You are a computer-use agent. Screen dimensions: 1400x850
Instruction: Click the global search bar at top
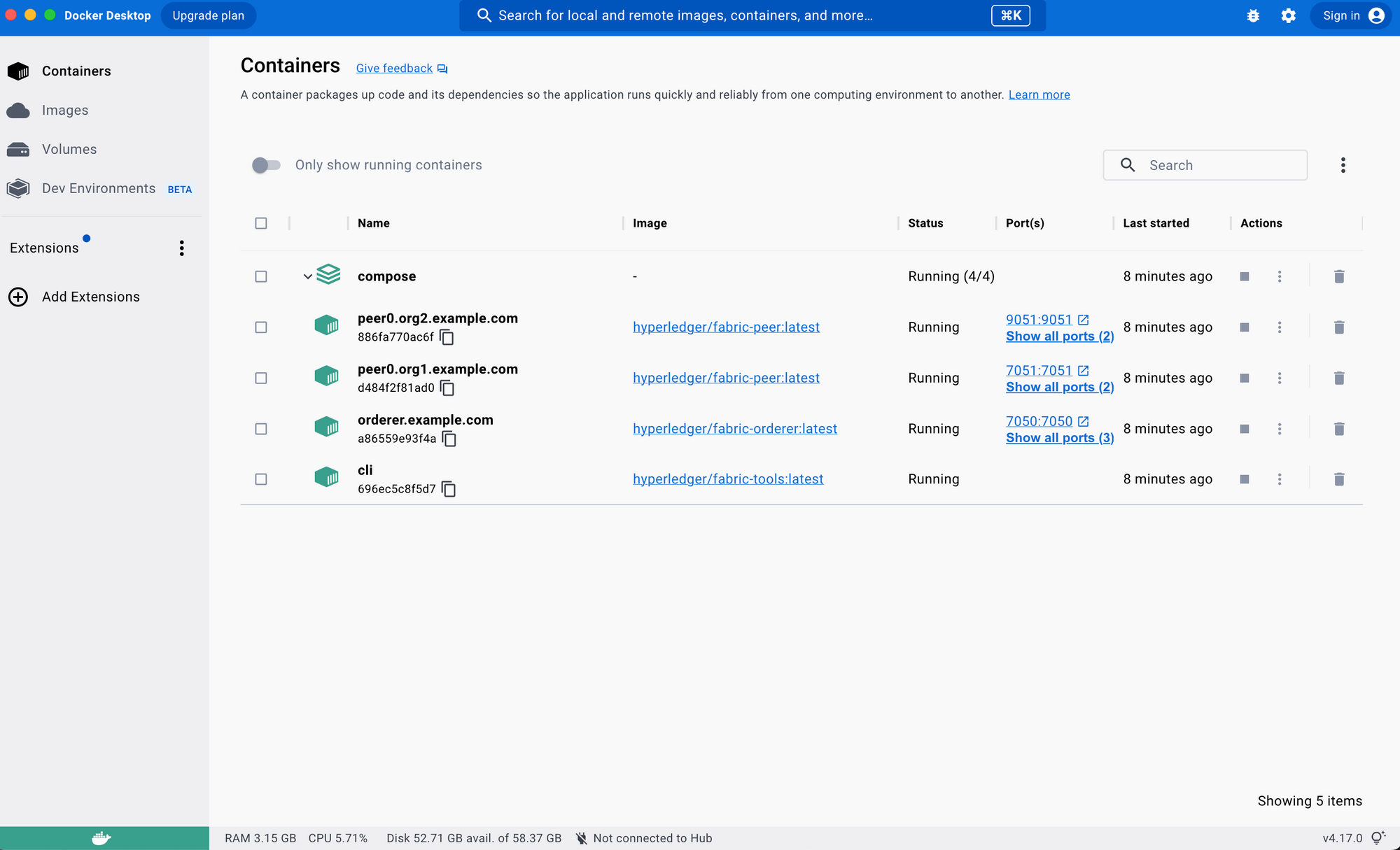pyautogui.click(x=752, y=15)
